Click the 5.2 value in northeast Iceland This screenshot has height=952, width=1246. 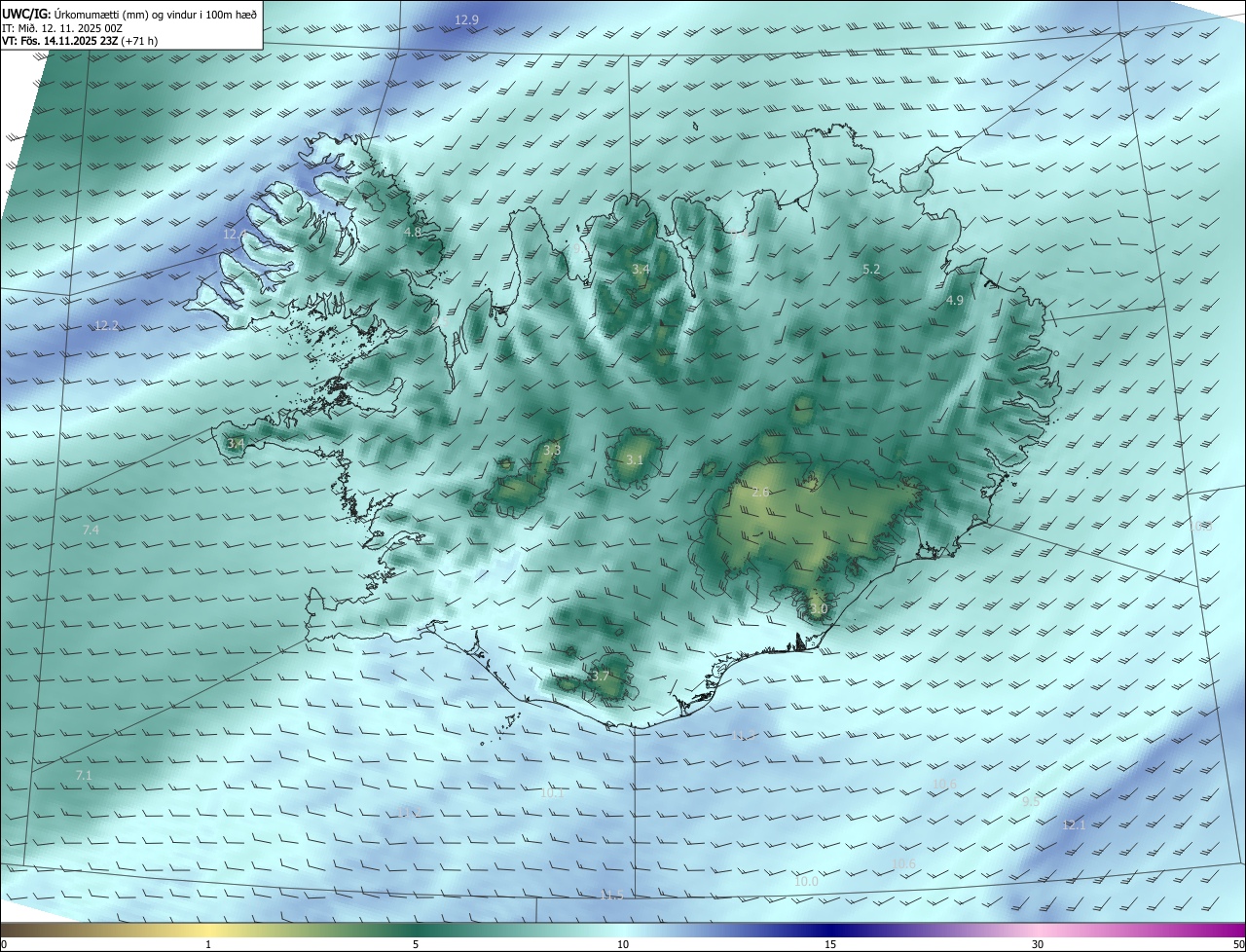click(871, 269)
